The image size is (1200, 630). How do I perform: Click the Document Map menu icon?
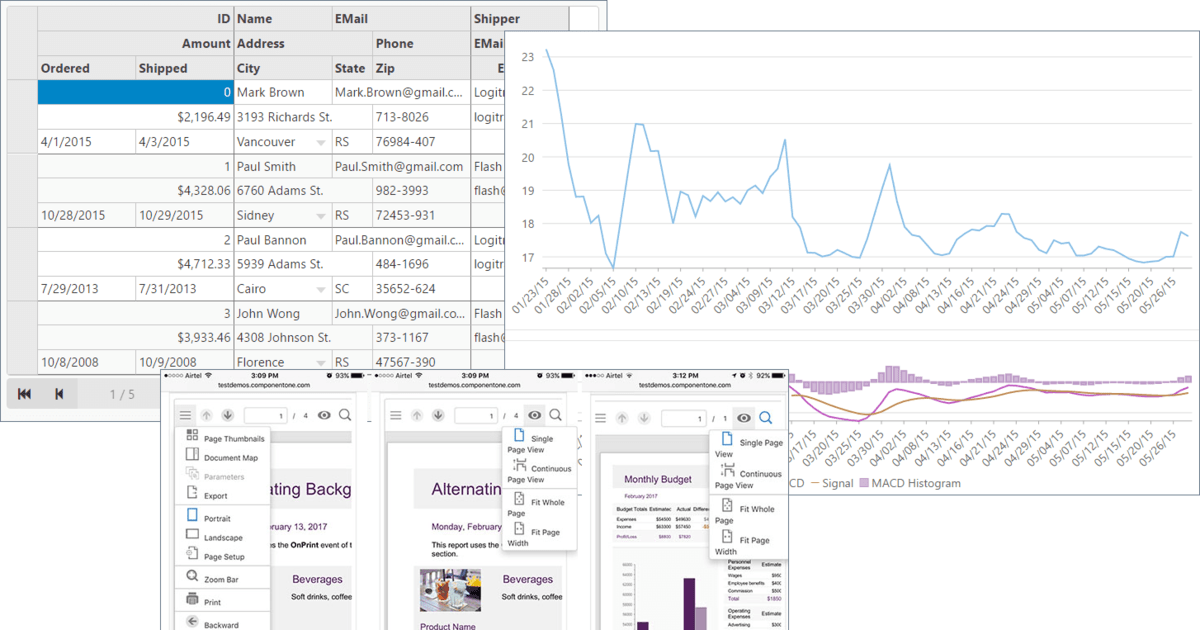192,457
